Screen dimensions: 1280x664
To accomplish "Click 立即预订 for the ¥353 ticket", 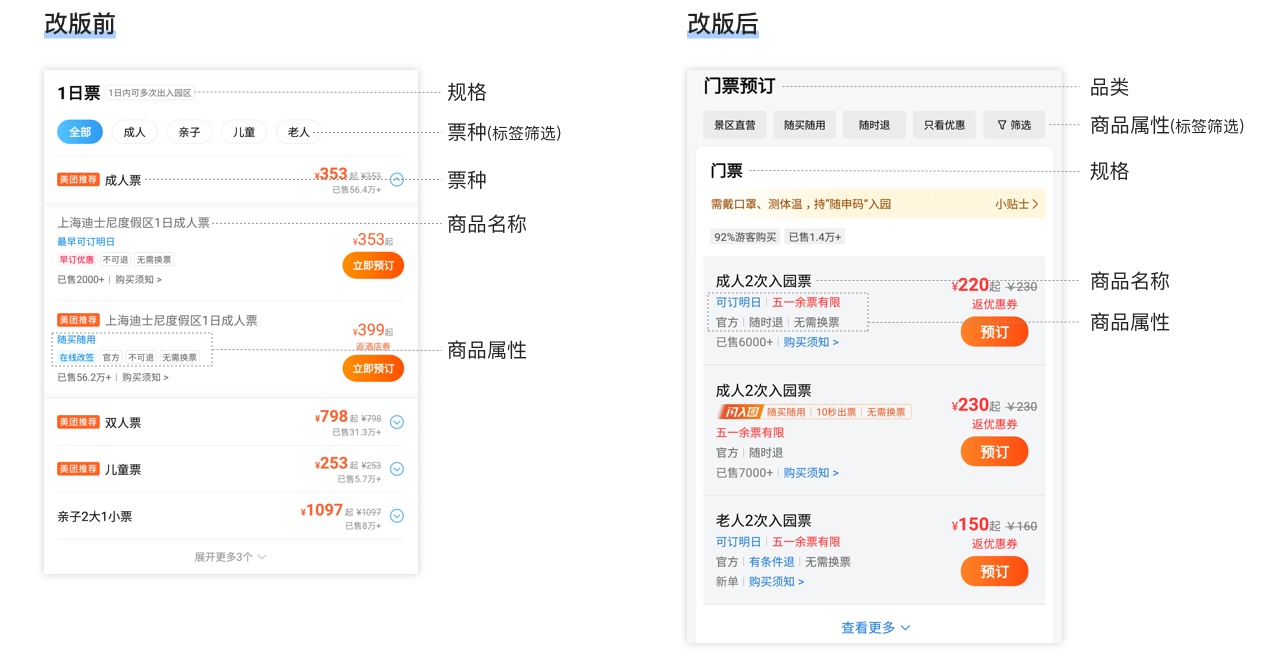I will 372,265.
